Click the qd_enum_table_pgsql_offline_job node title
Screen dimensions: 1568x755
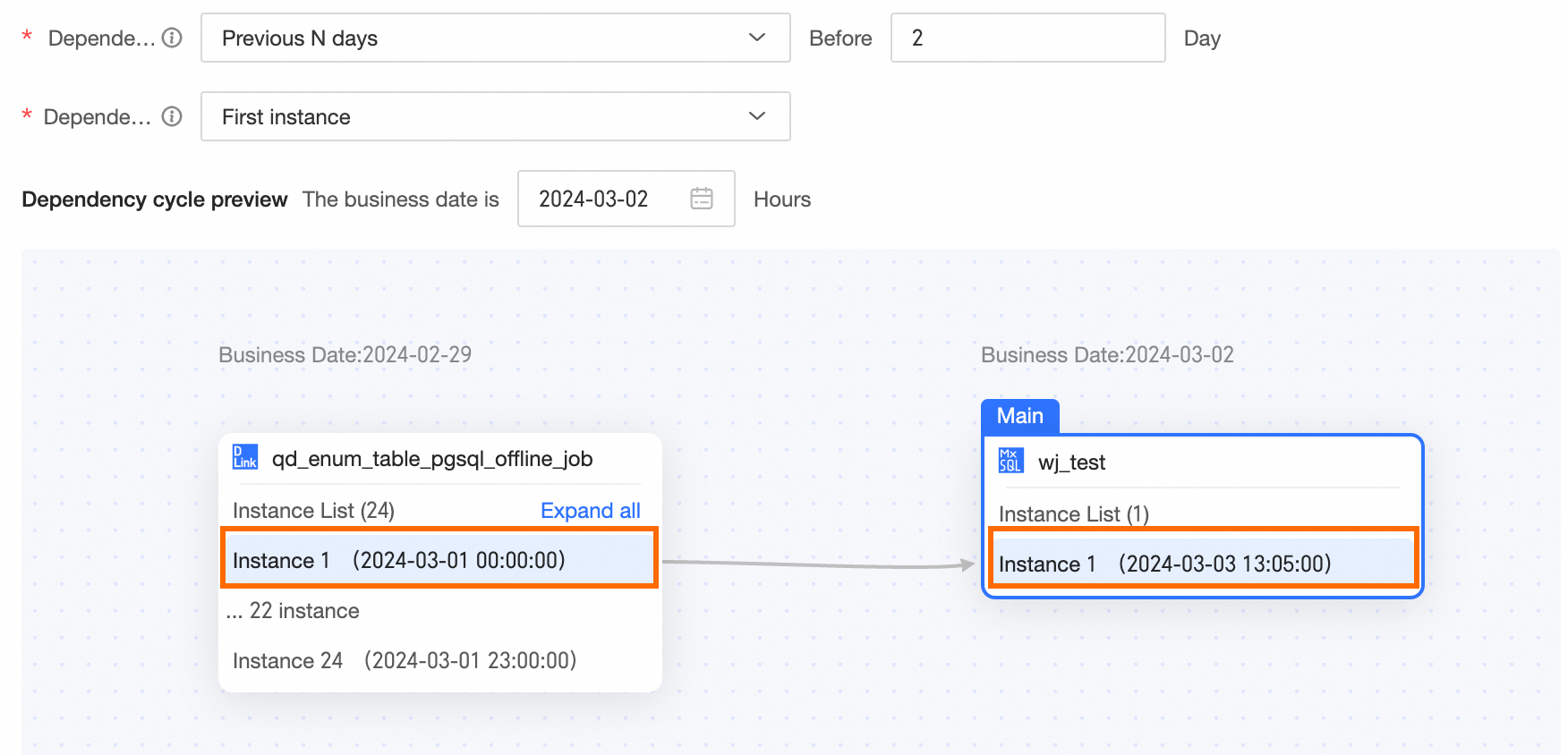click(x=432, y=459)
